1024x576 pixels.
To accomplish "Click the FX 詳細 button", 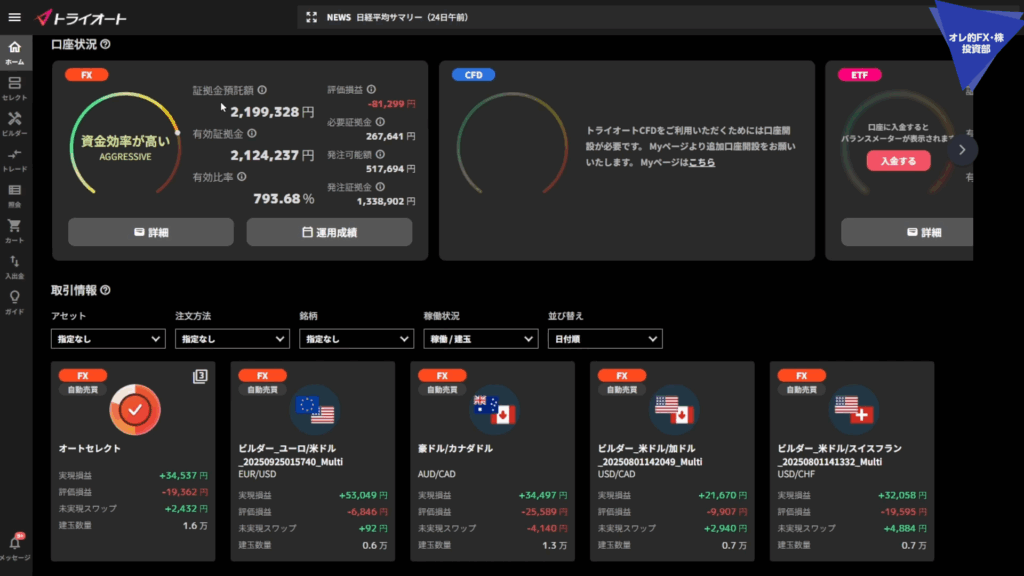I will tap(151, 232).
